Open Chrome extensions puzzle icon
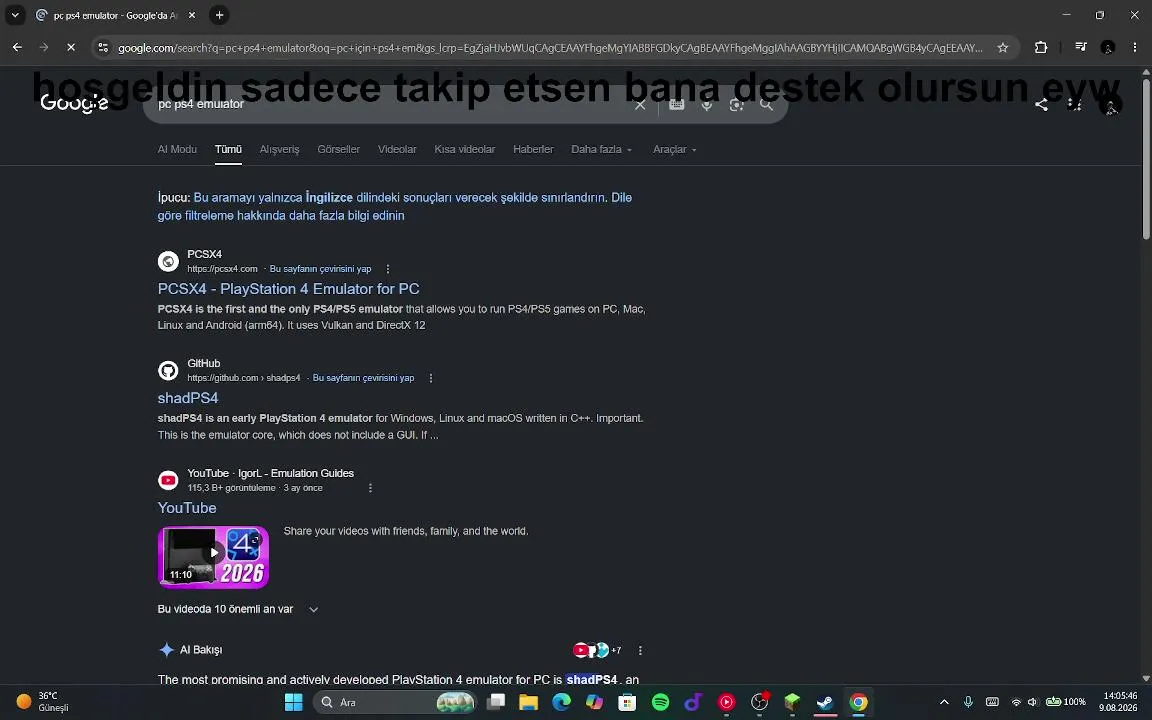 (x=1041, y=48)
